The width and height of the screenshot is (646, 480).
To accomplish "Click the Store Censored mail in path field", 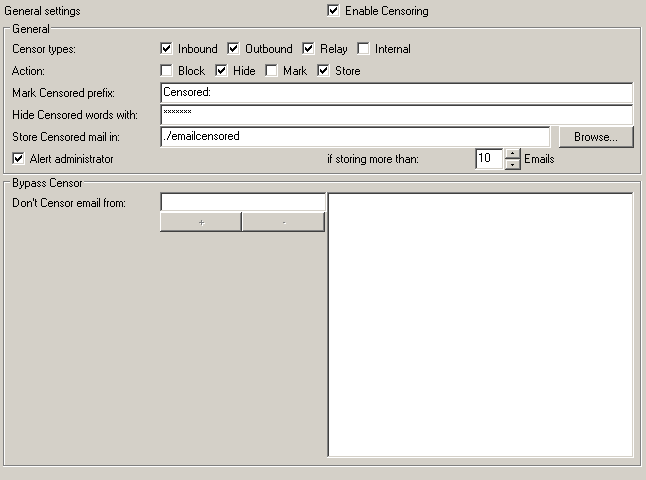I will (x=355, y=137).
